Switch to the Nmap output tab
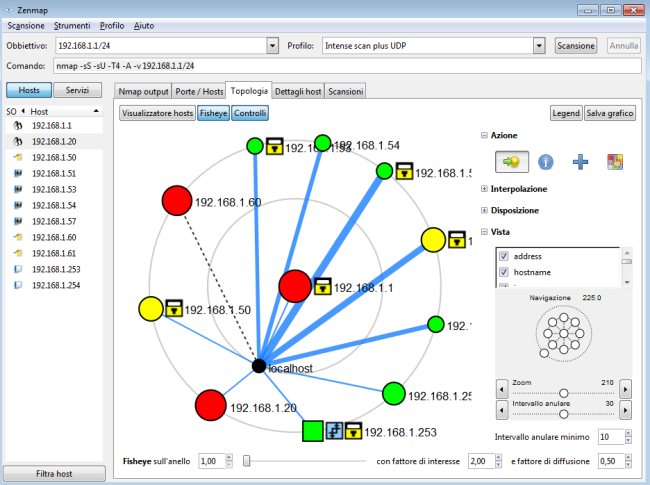The width and height of the screenshot is (650, 485). 143,92
